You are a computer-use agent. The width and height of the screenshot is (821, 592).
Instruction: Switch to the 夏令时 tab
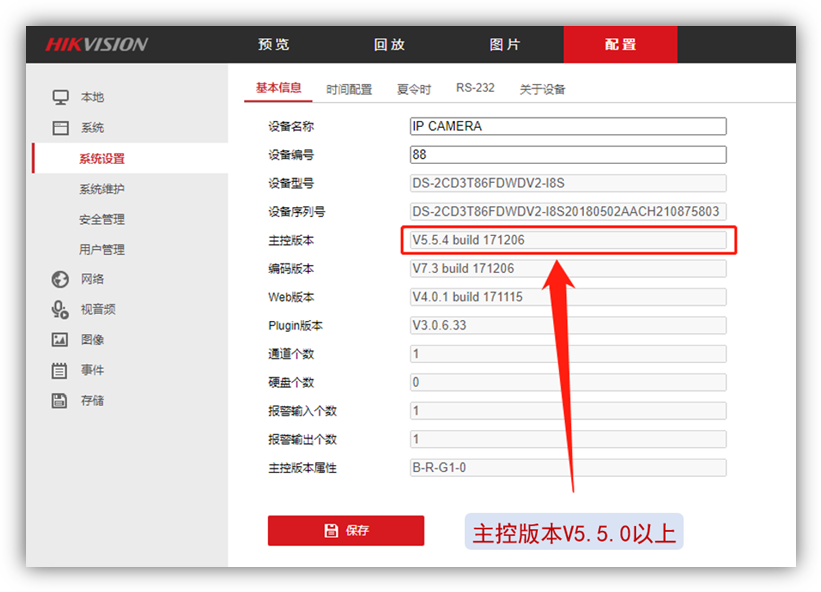click(414, 89)
